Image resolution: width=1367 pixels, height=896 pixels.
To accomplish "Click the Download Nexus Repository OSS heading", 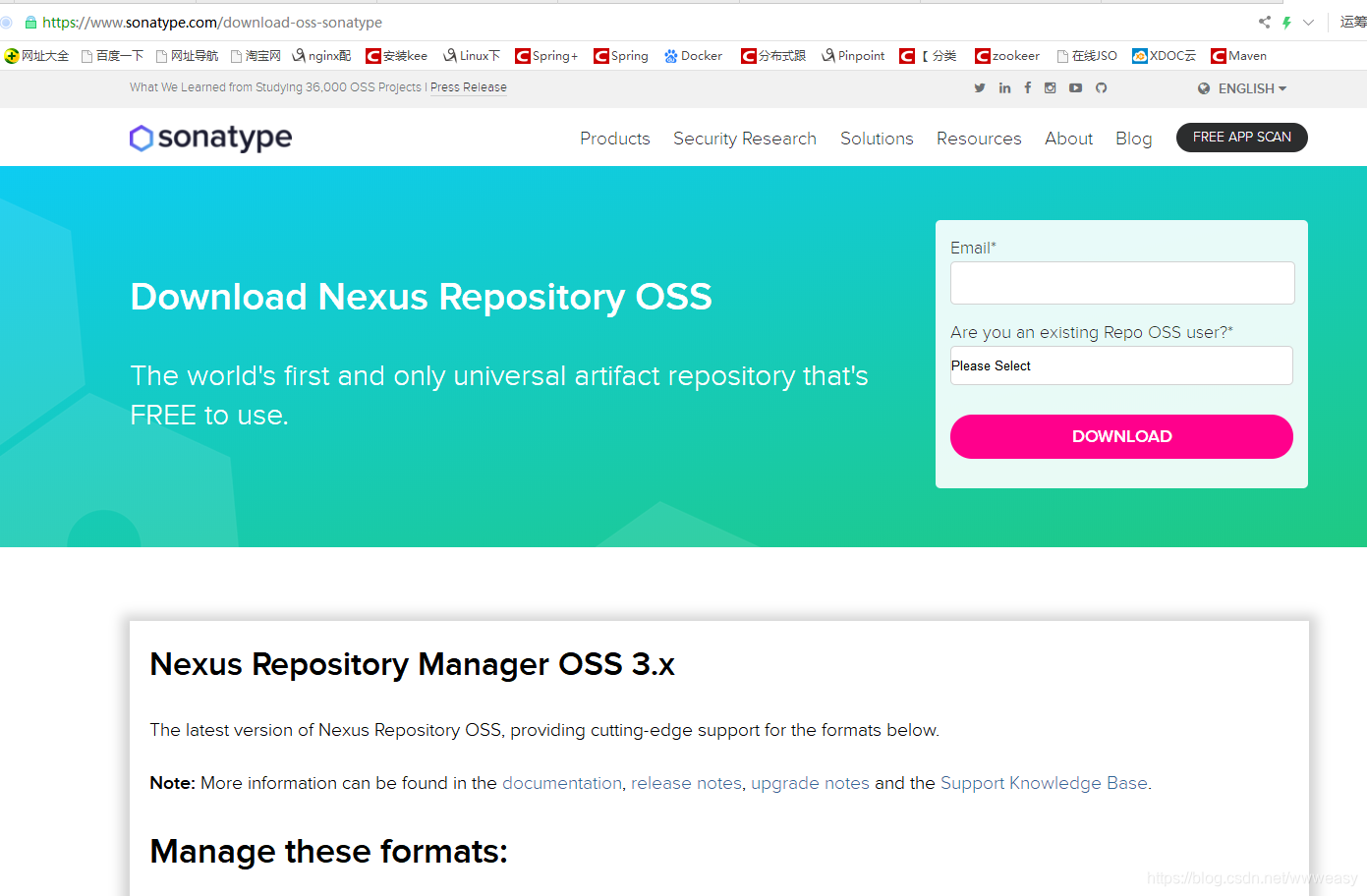I will [x=422, y=297].
